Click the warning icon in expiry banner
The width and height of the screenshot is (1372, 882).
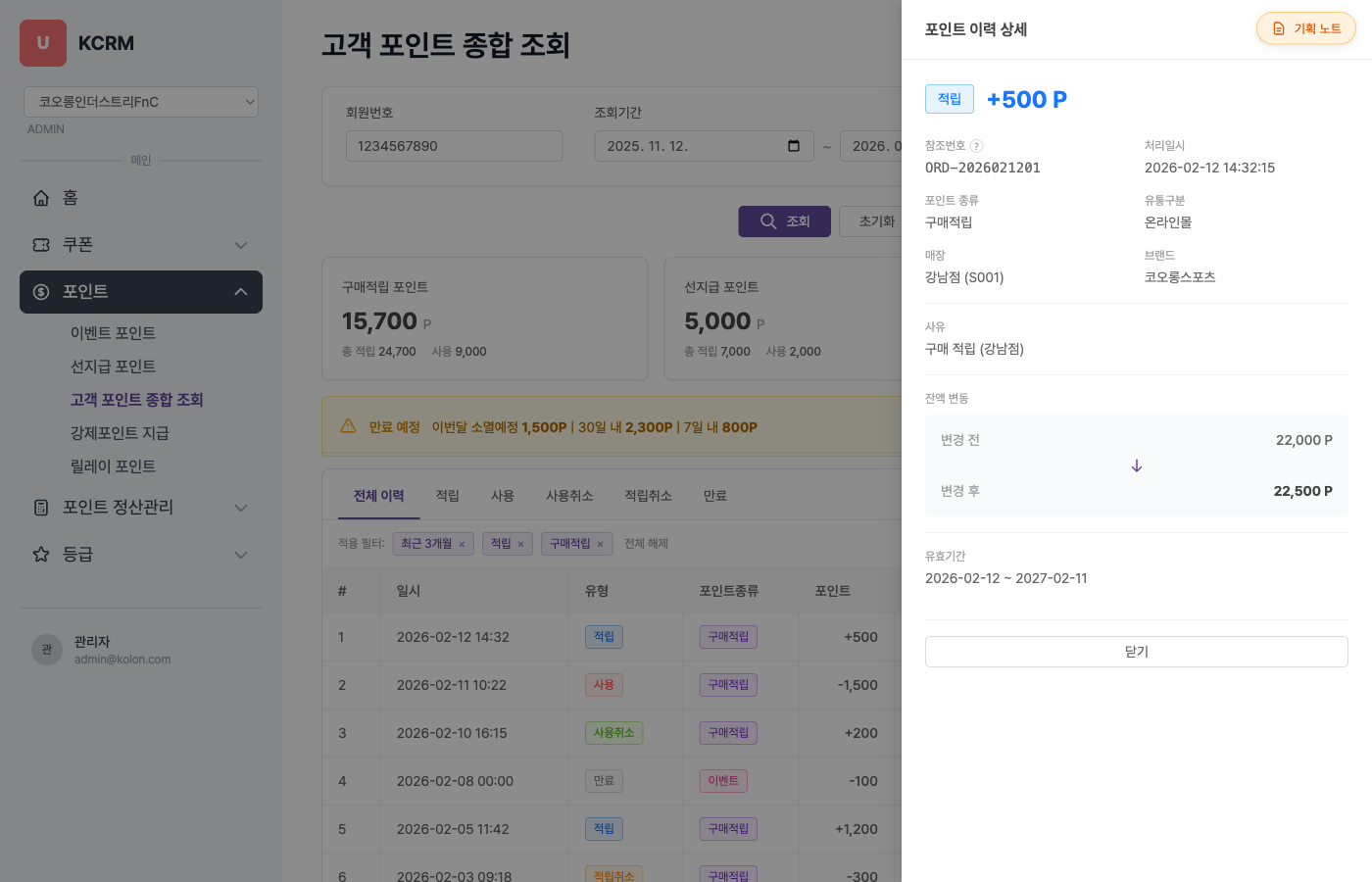tap(348, 426)
